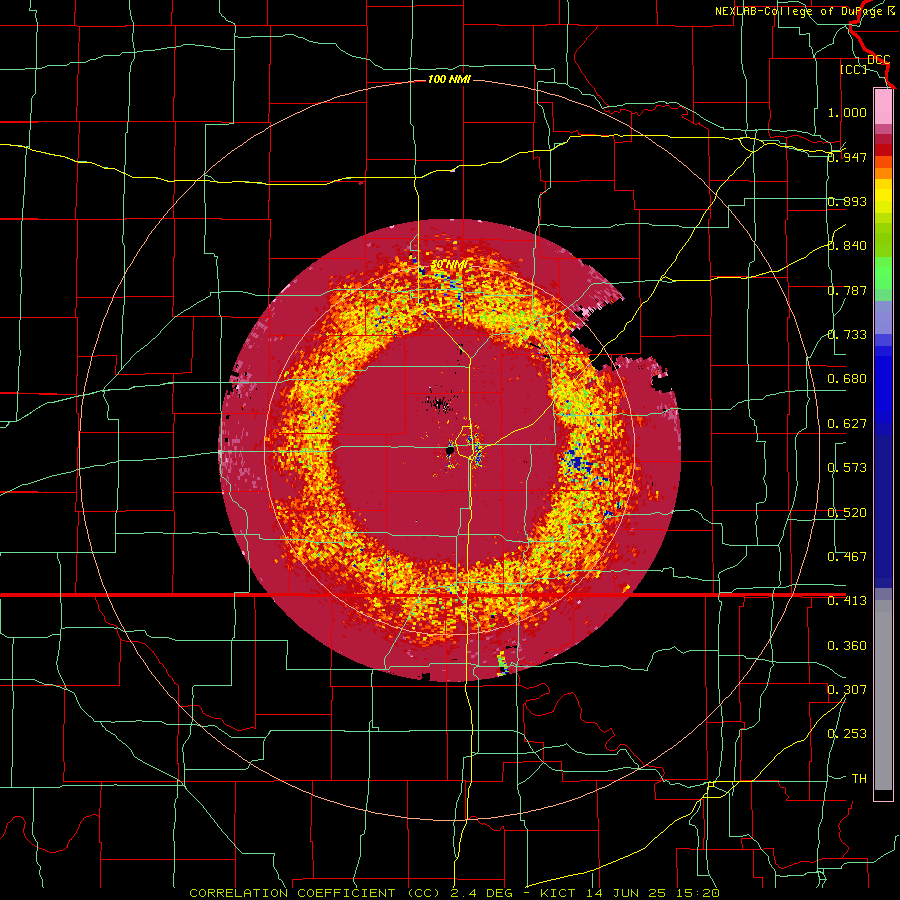Select the 0.413 scale value
This screenshot has height=900, width=900.
click(x=847, y=600)
